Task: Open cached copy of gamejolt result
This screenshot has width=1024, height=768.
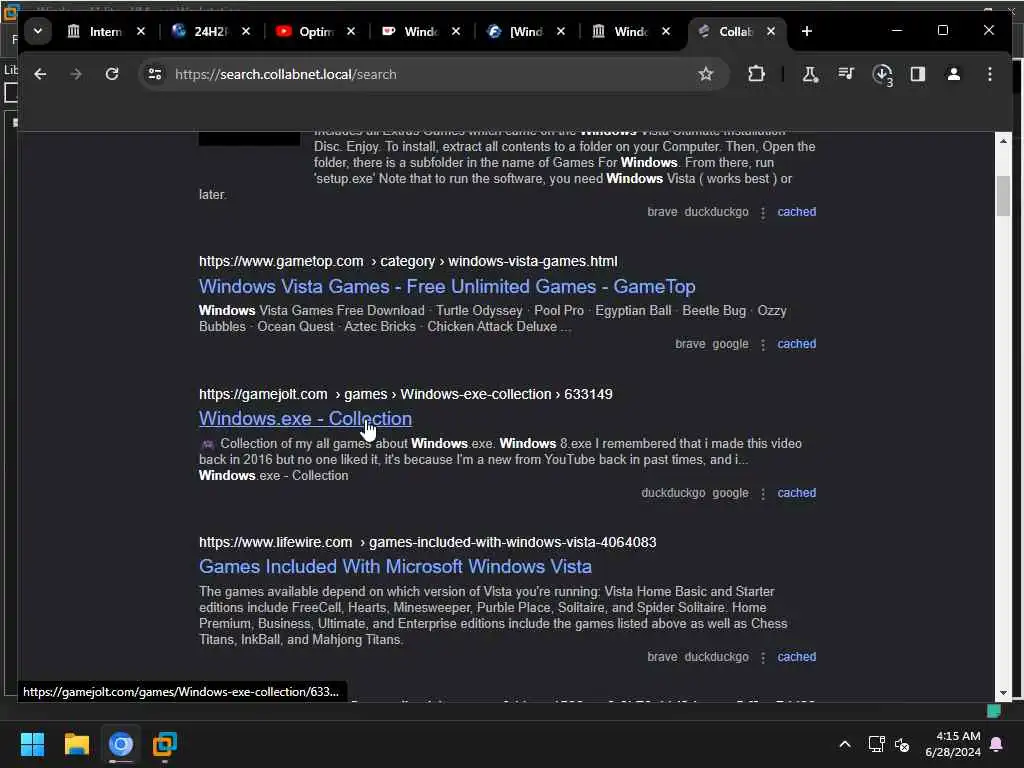Action: point(796,492)
